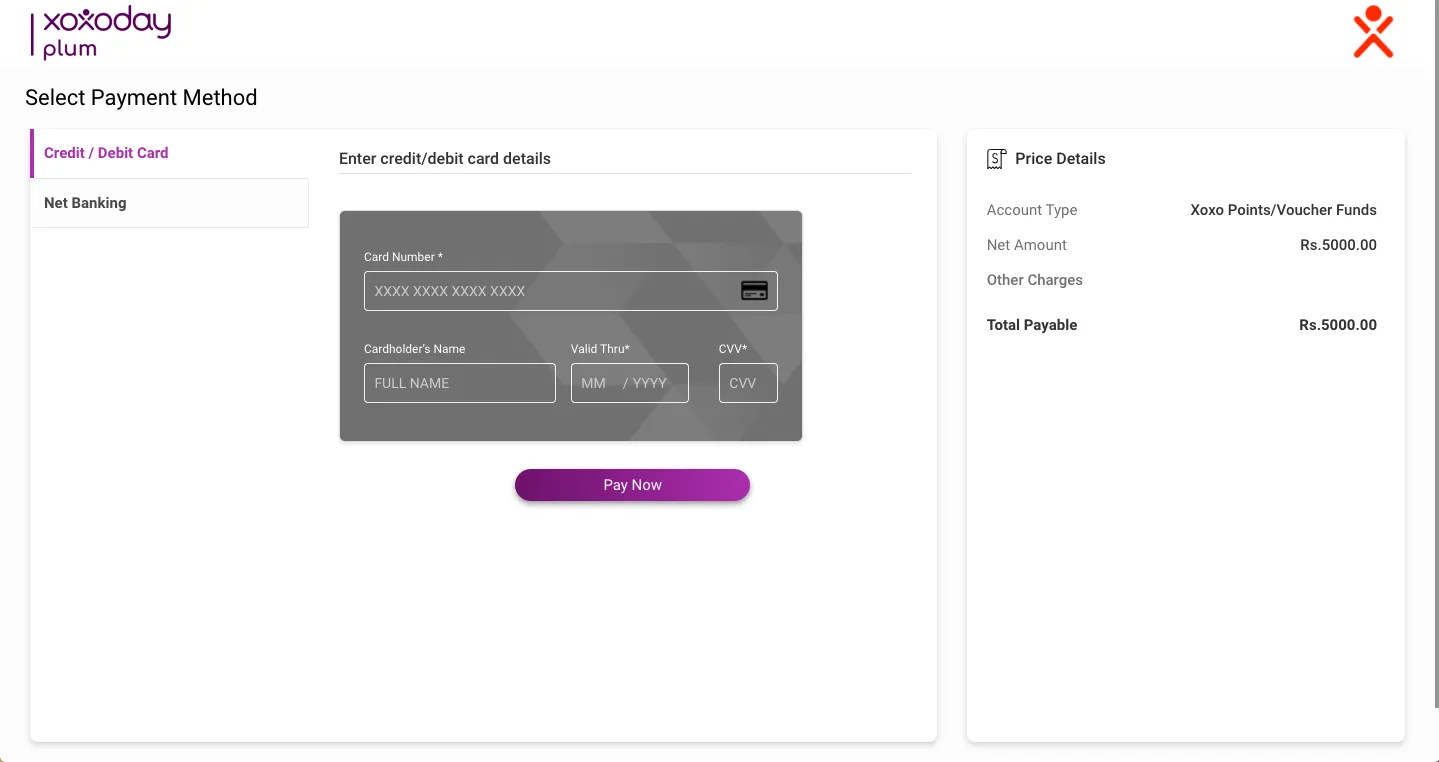Click the Enter credit/debit card details heading
This screenshot has height=762, width=1439.
coord(445,159)
